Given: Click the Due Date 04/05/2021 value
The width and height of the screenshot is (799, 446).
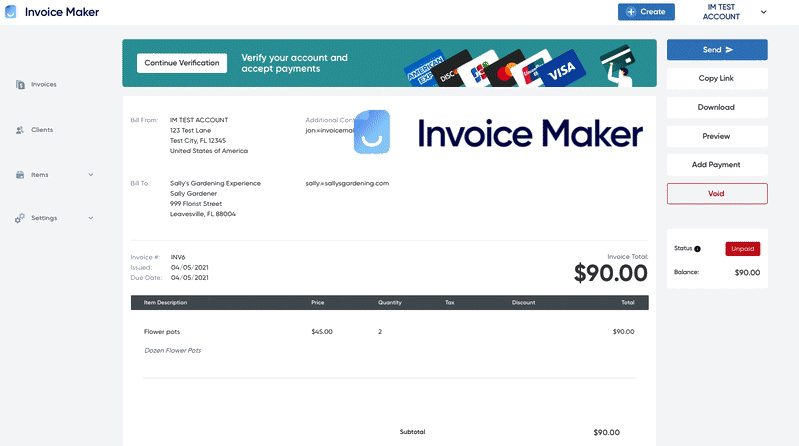Looking at the screenshot, I should click(x=190, y=278).
